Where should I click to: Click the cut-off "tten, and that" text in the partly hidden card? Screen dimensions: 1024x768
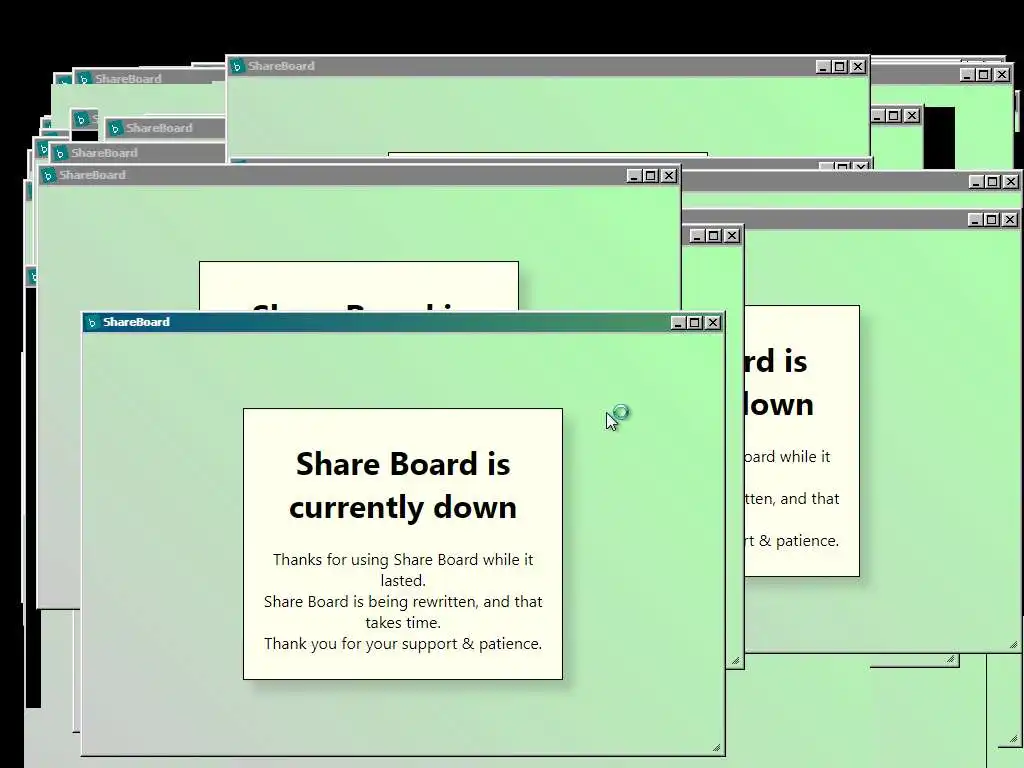pos(792,499)
